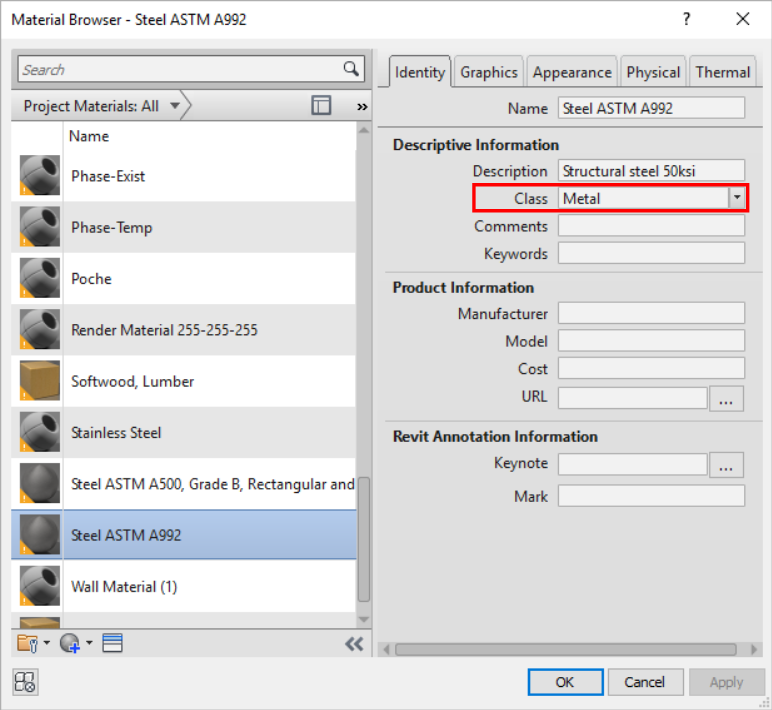Screen dimensions: 772x710
Task: Select Wall Material (1) row
Action: (184, 586)
